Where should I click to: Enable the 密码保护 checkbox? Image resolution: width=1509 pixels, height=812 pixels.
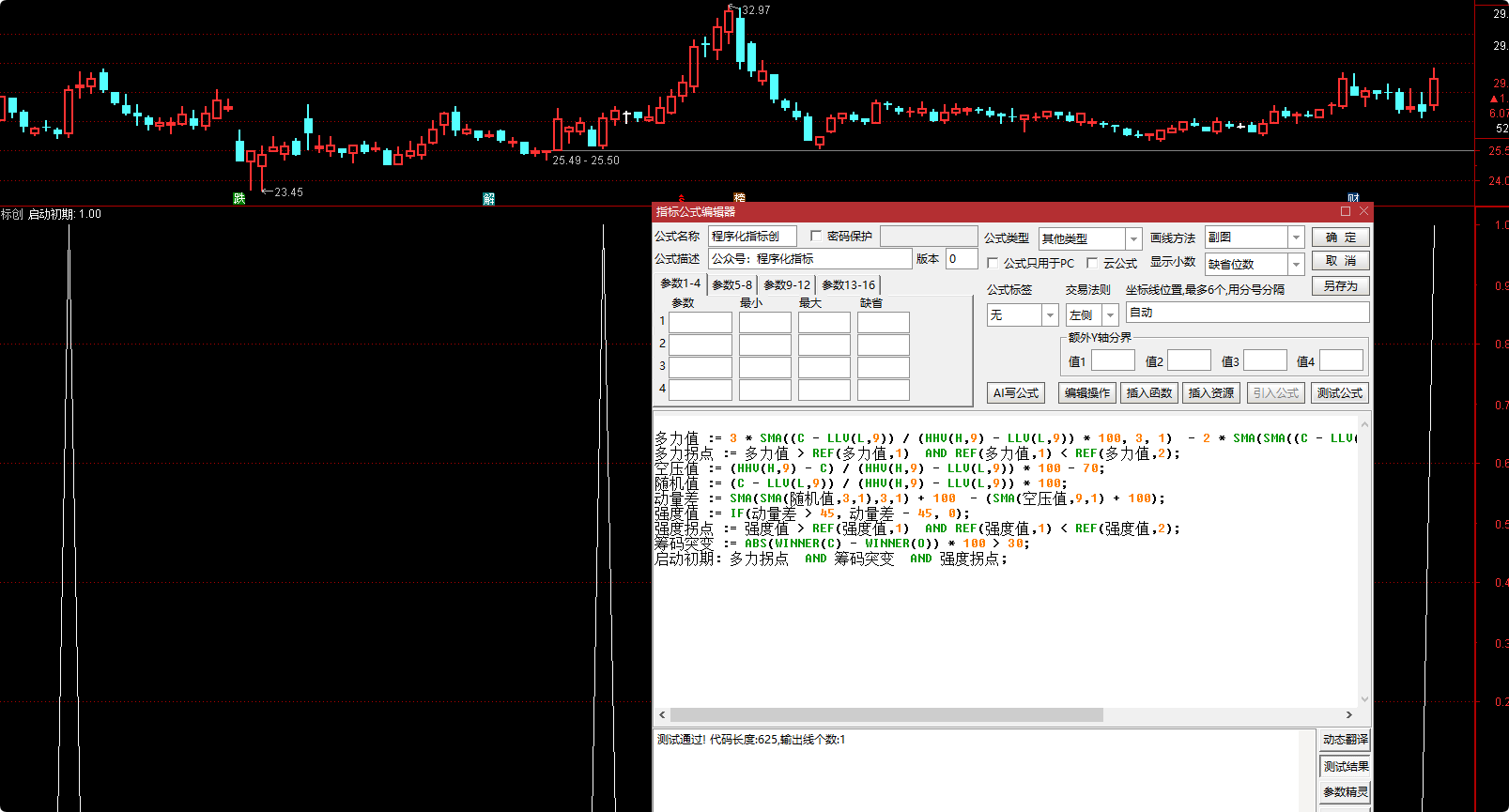click(x=816, y=237)
